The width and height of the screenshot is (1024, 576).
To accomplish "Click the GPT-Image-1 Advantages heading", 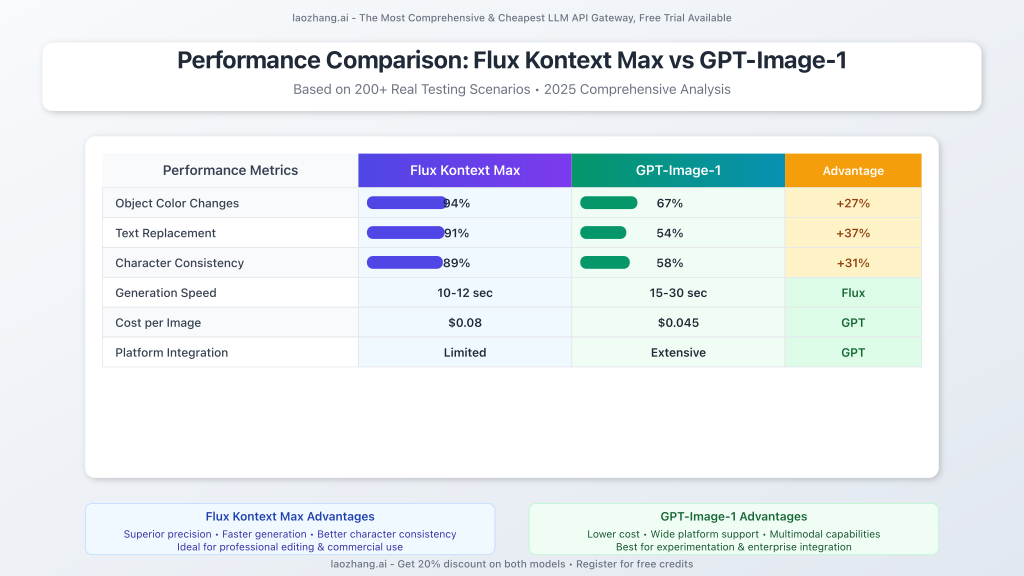I will [733, 517].
